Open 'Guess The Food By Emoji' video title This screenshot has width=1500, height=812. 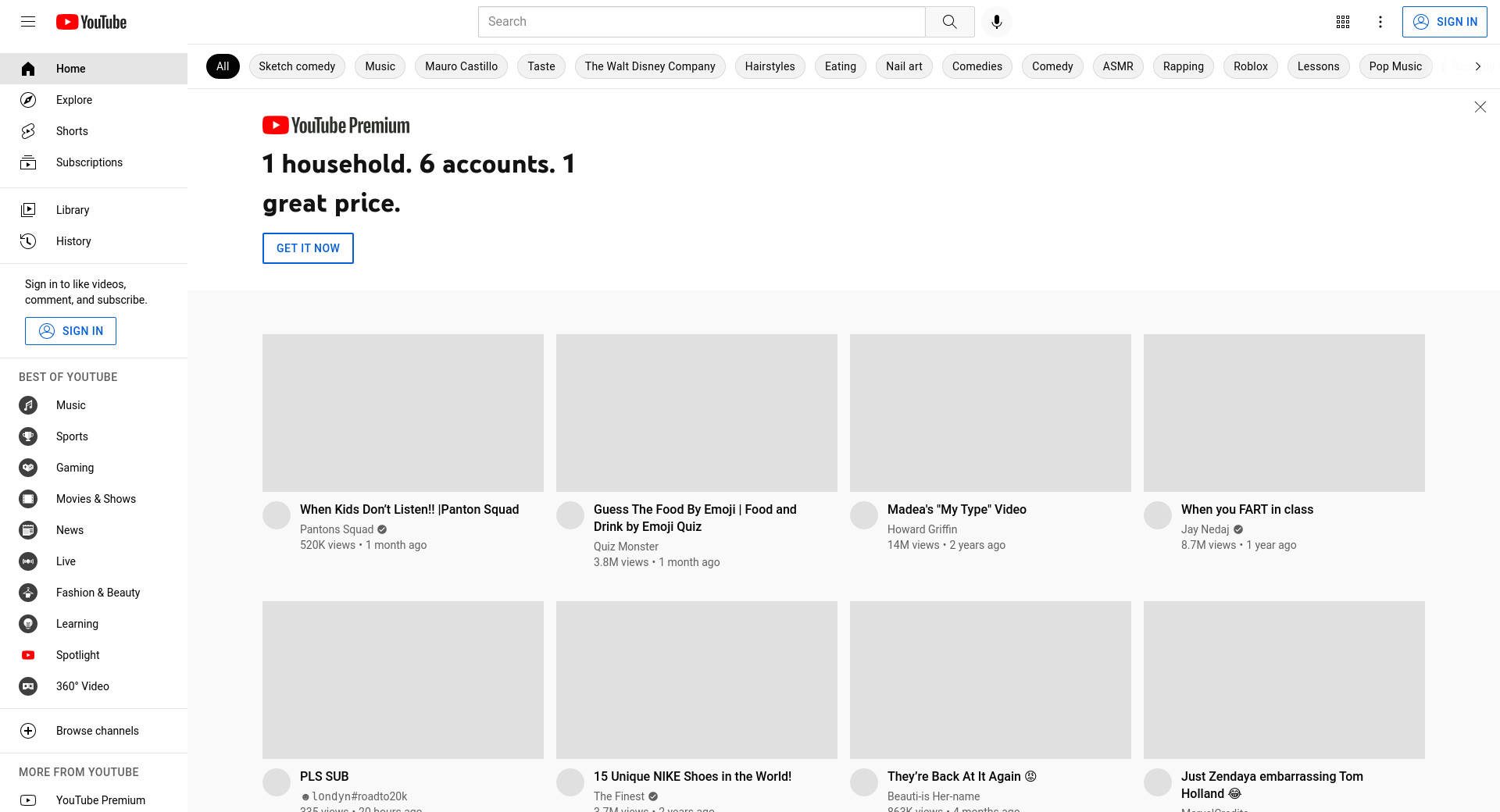coord(695,518)
